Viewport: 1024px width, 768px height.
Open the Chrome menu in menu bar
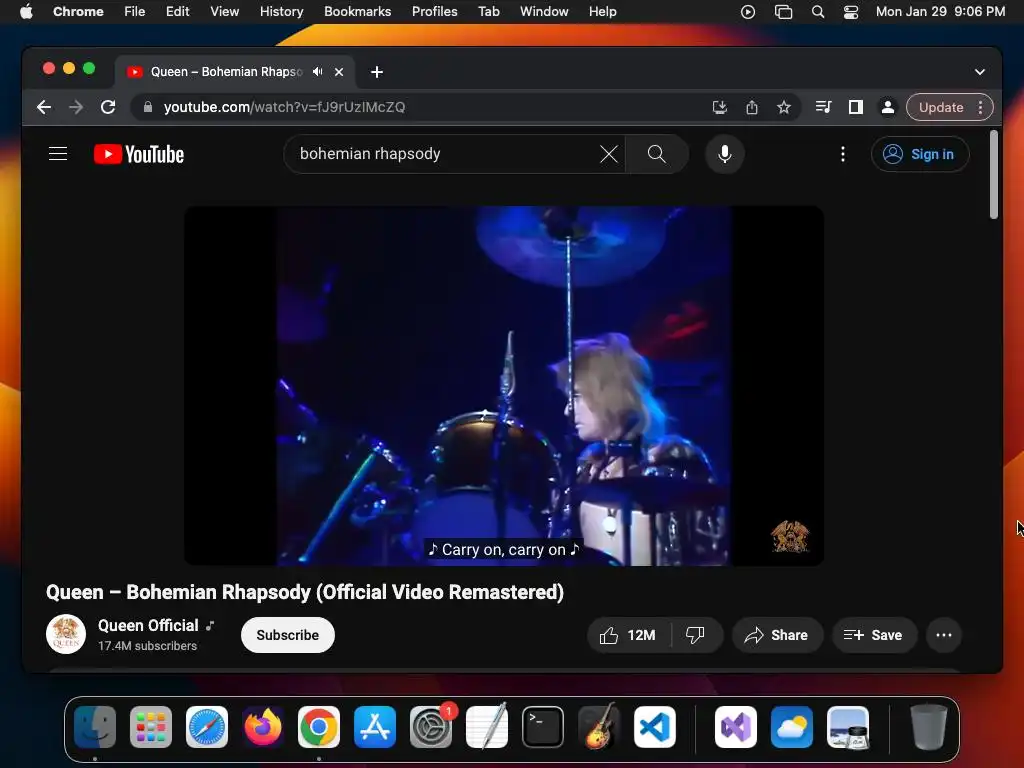click(x=78, y=11)
